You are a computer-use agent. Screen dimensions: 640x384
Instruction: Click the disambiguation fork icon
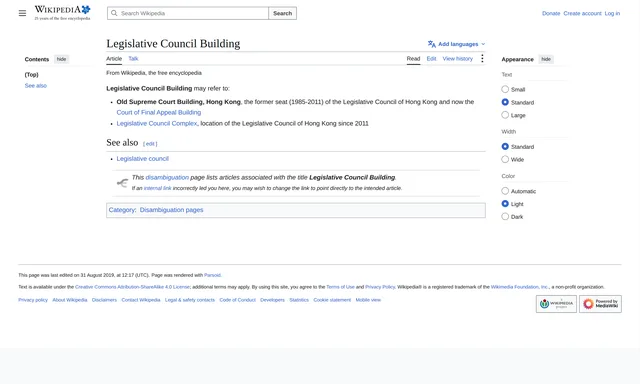122,183
